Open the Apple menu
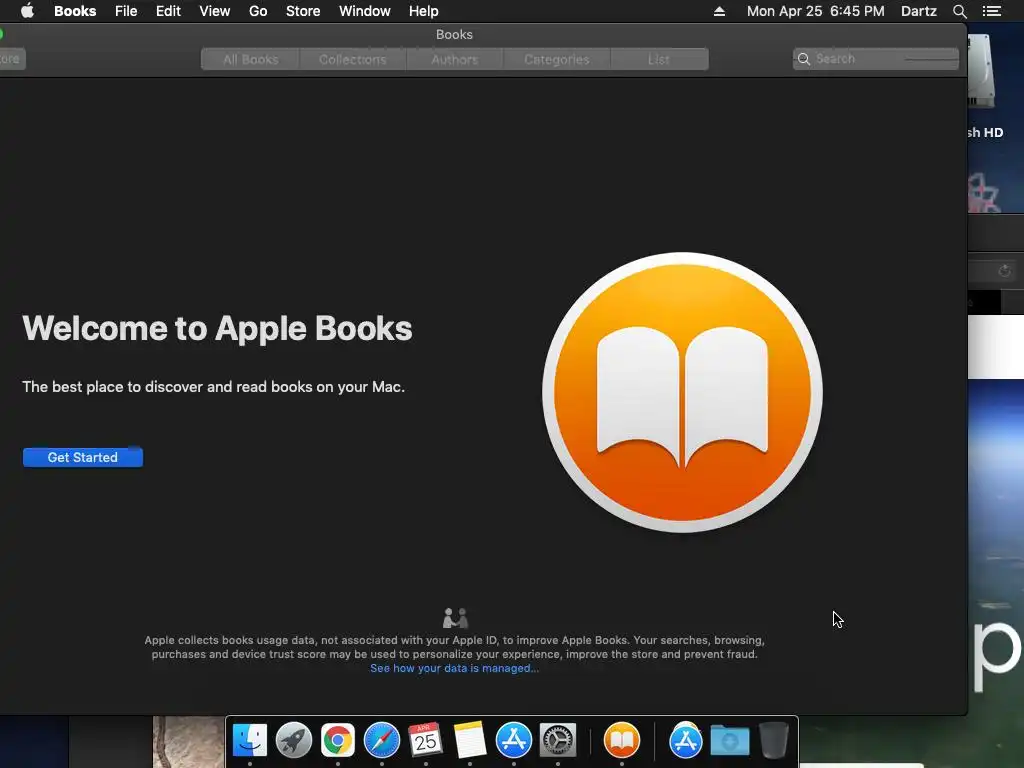 [27, 11]
